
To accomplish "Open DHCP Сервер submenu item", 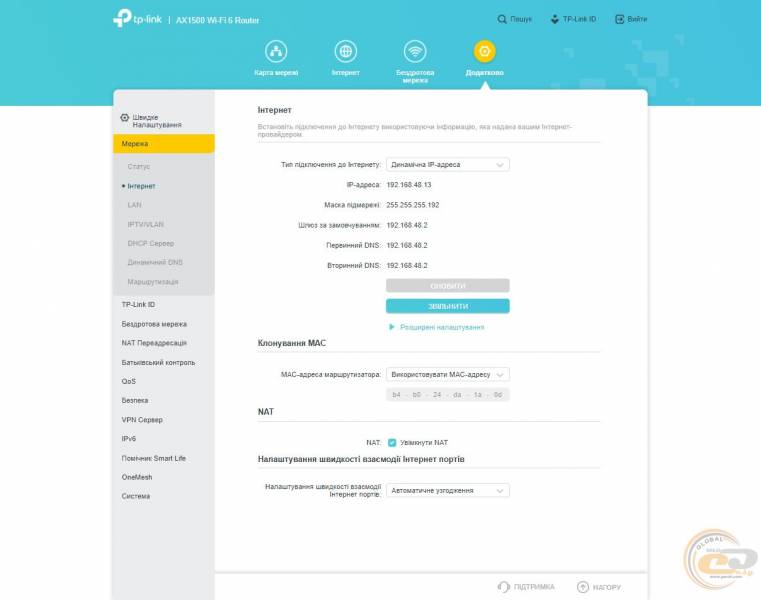I will coord(150,243).
